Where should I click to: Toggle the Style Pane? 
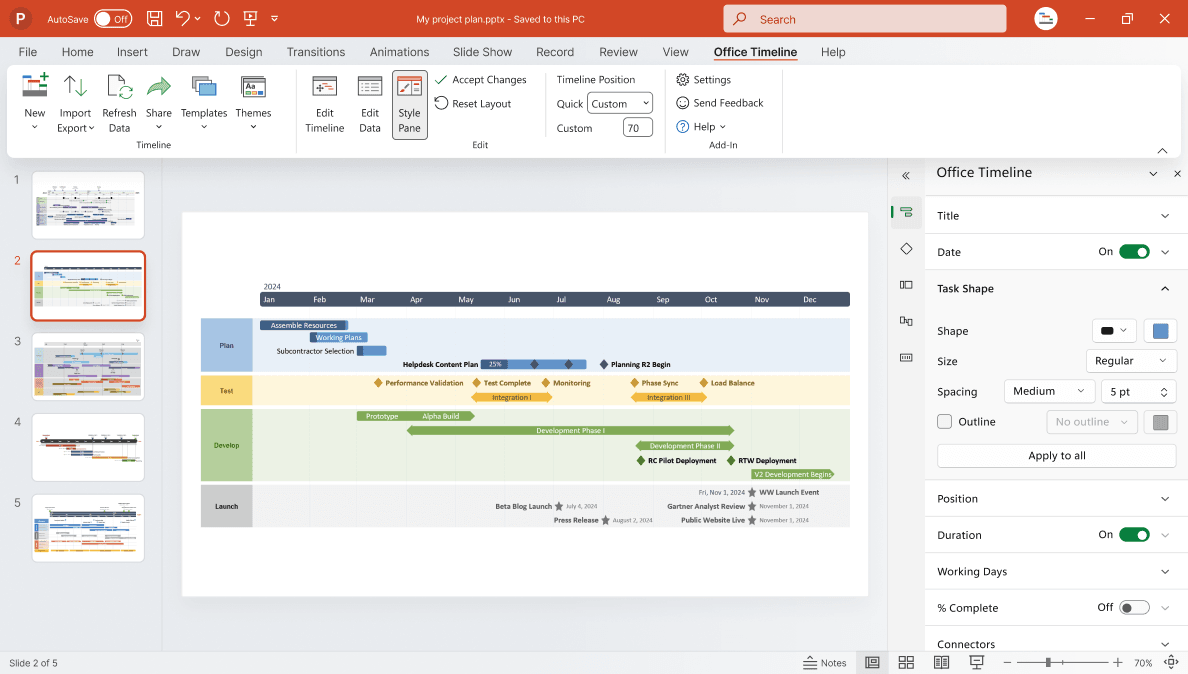[409, 103]
